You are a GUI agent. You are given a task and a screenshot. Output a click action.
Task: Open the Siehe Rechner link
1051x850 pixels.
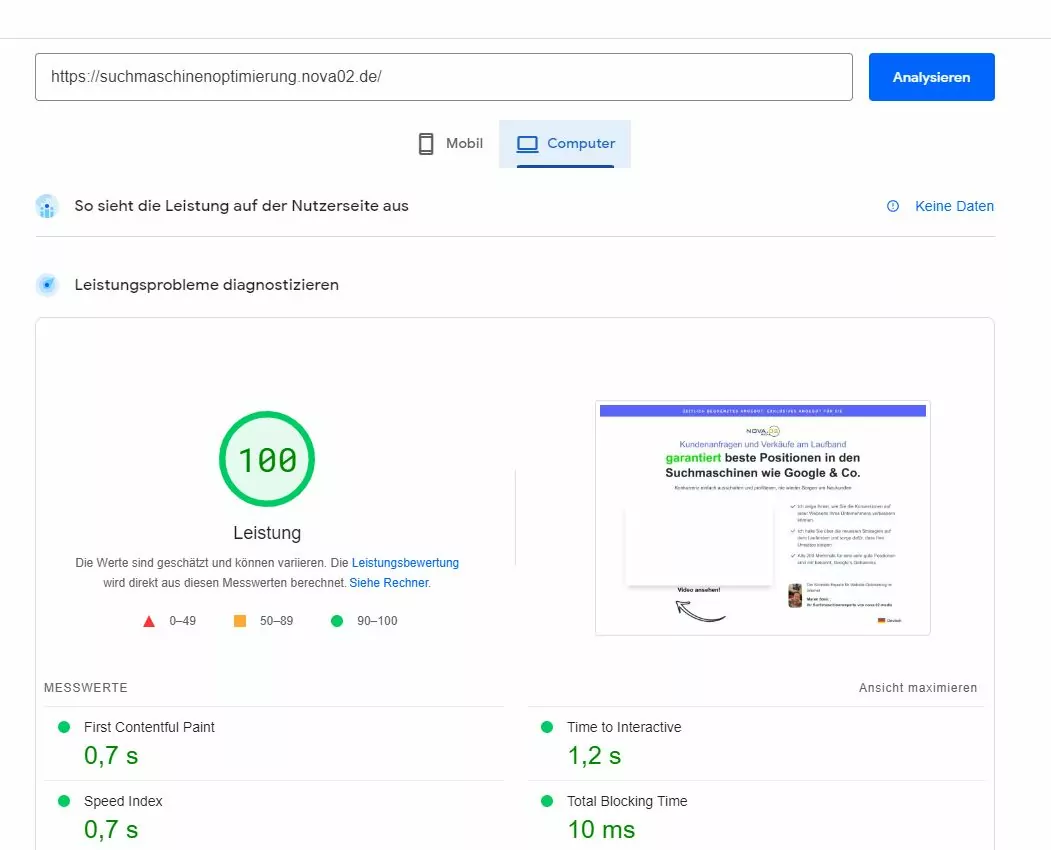(389, 583)
